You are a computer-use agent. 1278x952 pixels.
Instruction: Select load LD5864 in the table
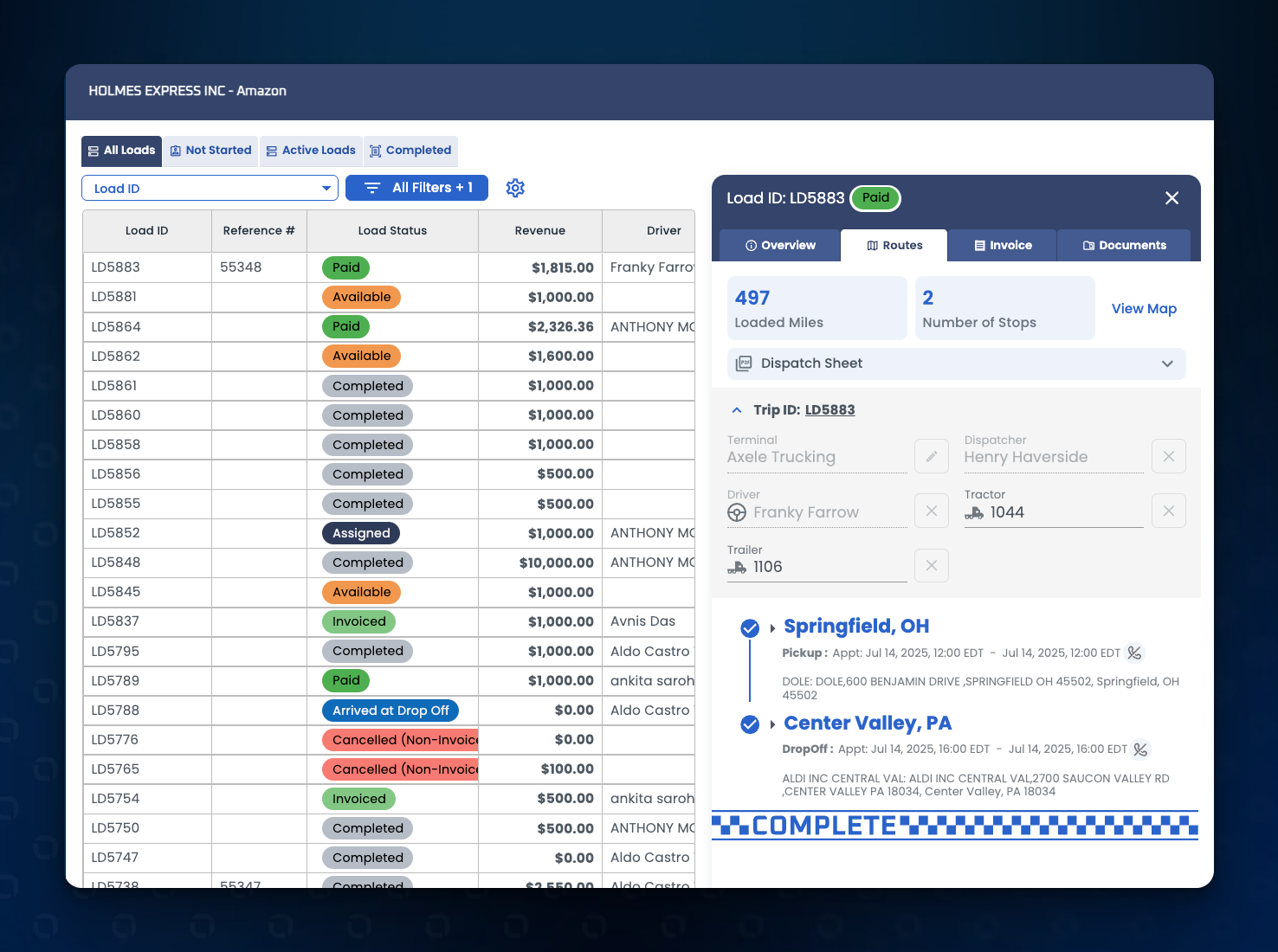pyautogui.click(x=116, y=326)
